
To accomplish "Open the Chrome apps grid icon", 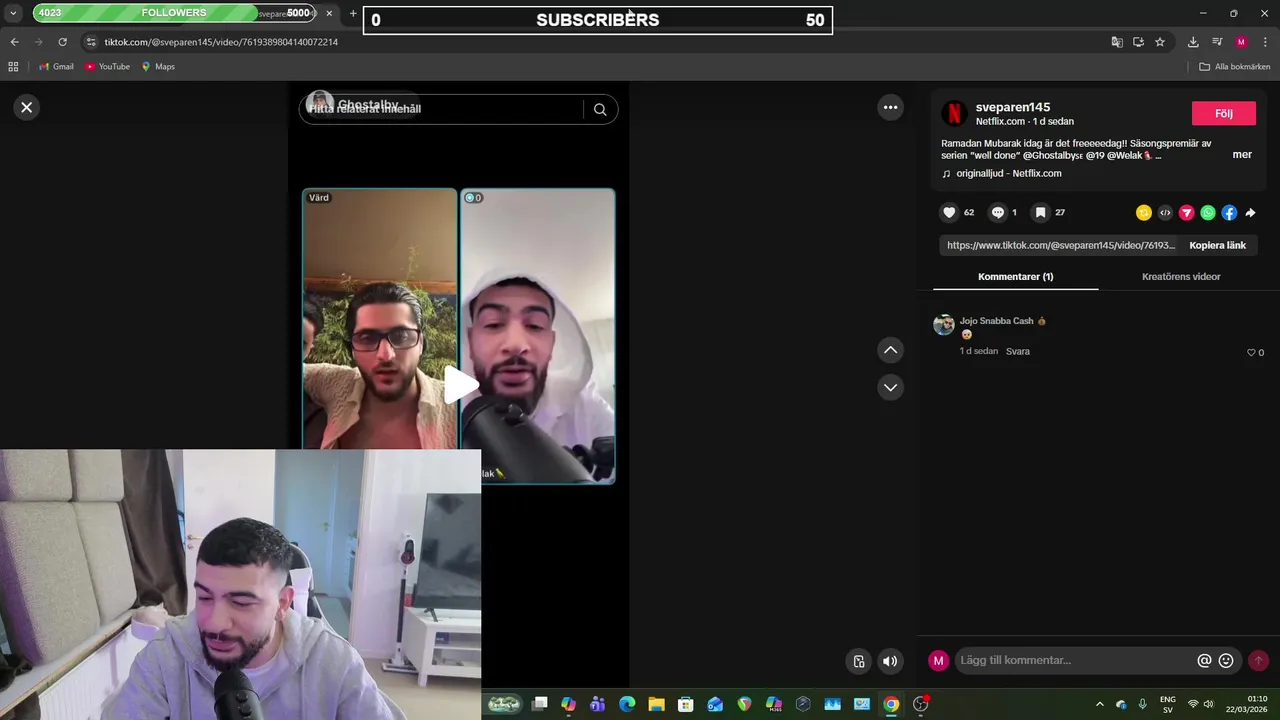I will [13, 67].
